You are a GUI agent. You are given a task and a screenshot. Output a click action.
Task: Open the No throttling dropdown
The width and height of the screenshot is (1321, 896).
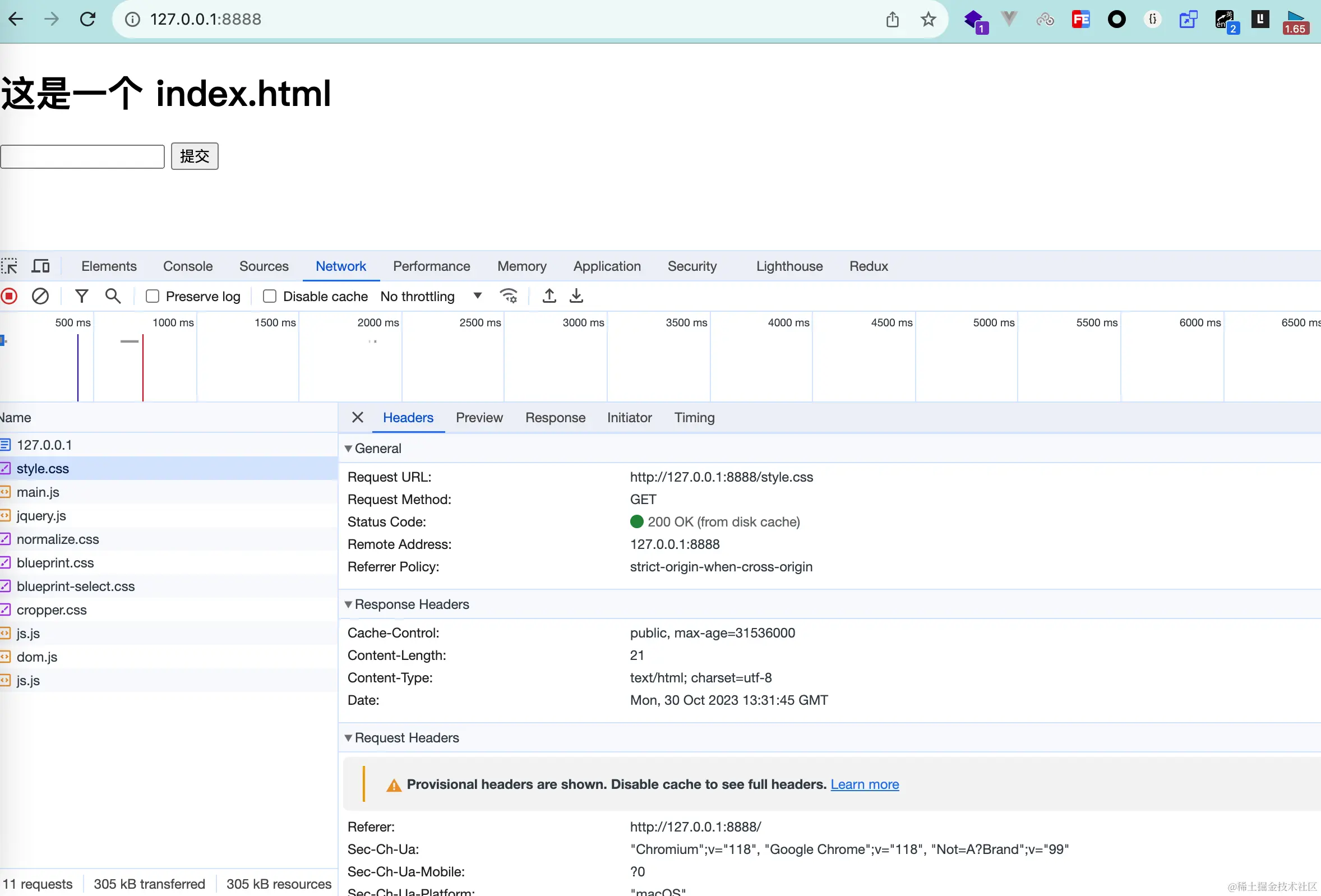pyautogui.click(x=431, y=296)
